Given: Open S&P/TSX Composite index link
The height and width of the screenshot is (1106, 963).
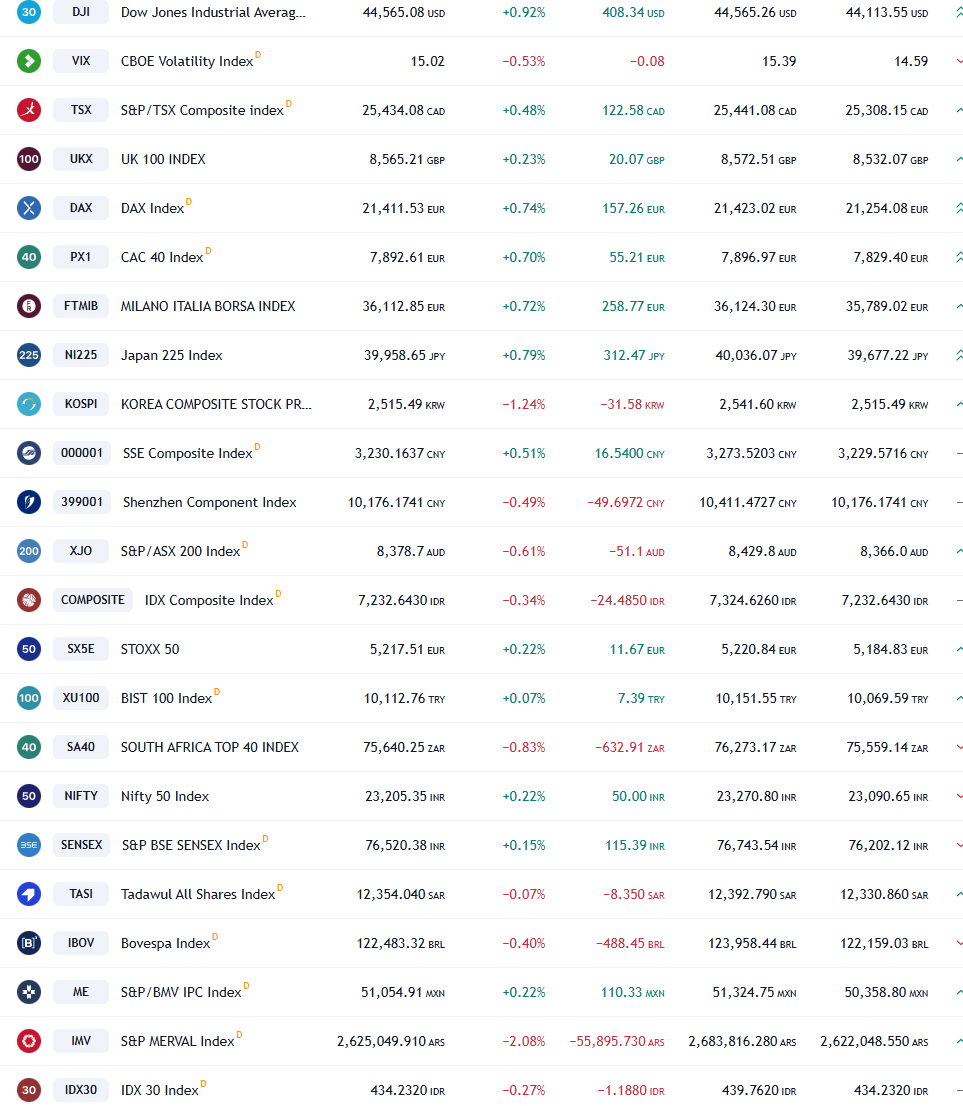Looking at the screenshot, I should click(202, 110).
